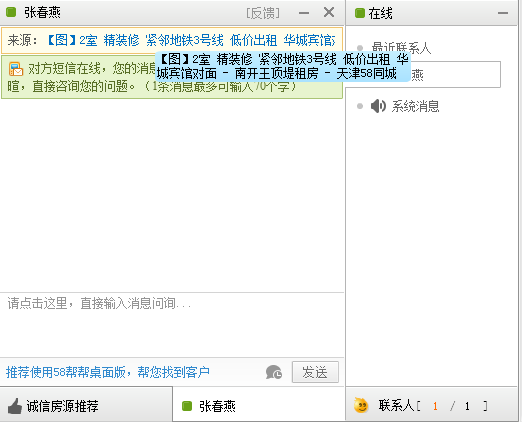Click the thumbs-up icon for 诚信房源推荐

point(14,406)
